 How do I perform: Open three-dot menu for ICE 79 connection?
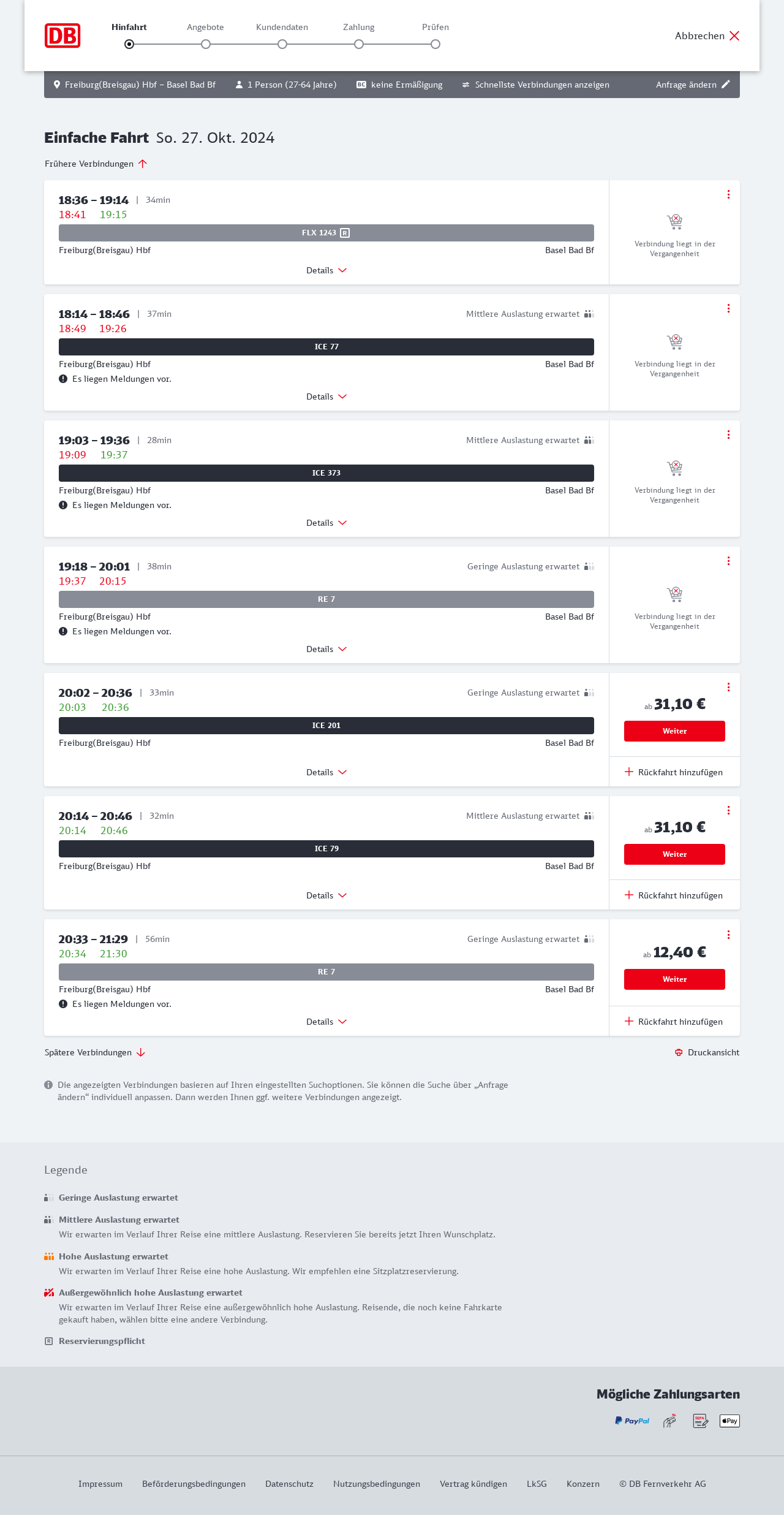tap(728, 810)
